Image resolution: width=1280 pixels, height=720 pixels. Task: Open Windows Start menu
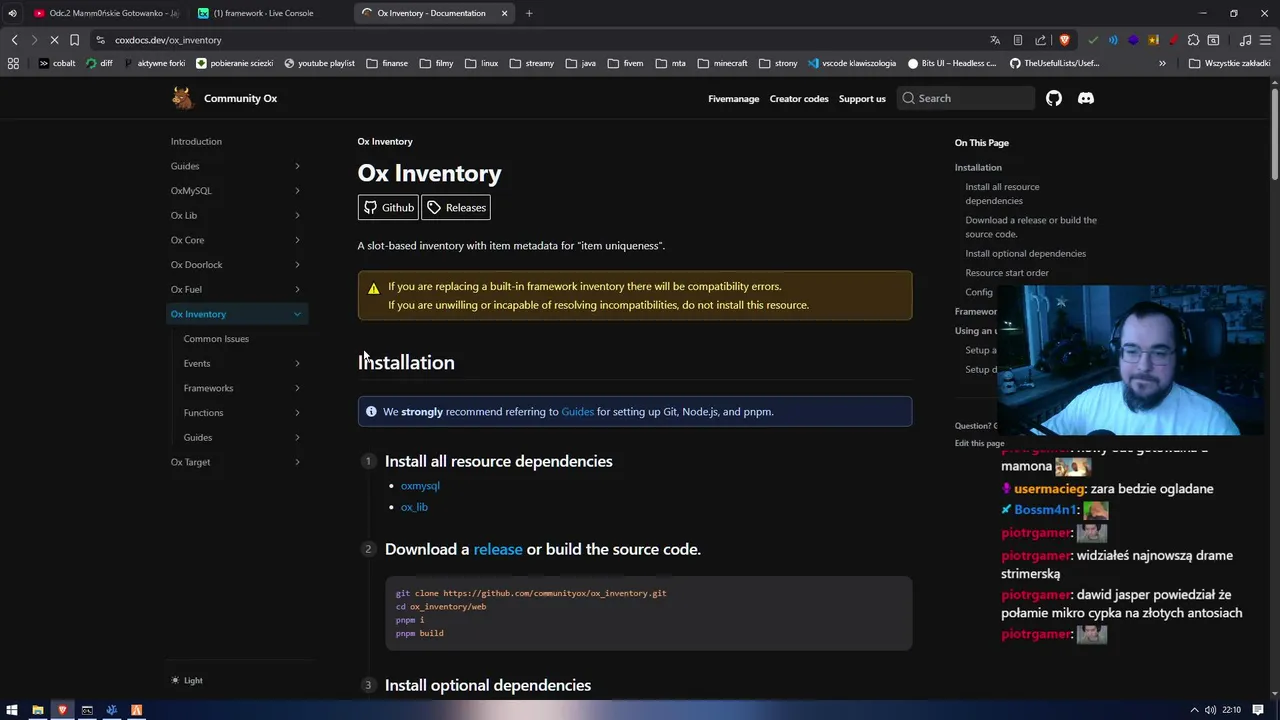coord(12,710)
